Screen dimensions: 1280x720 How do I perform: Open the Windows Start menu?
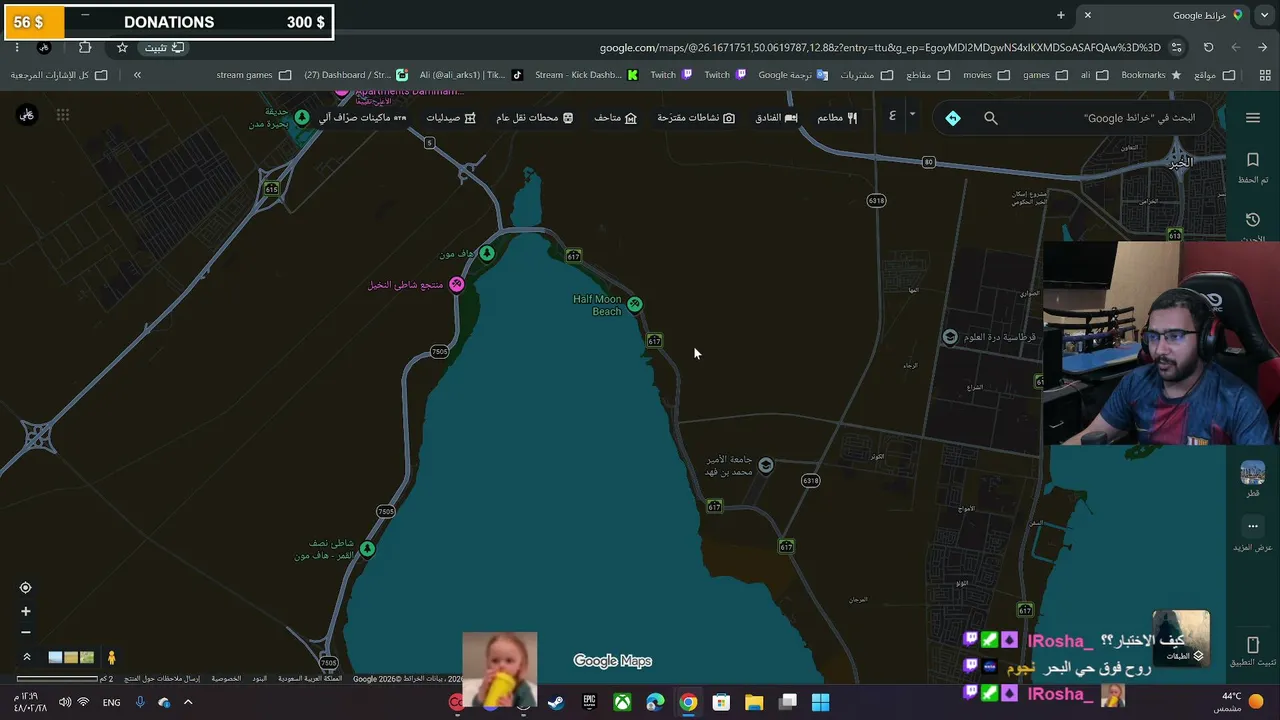[x=820, y=702]
